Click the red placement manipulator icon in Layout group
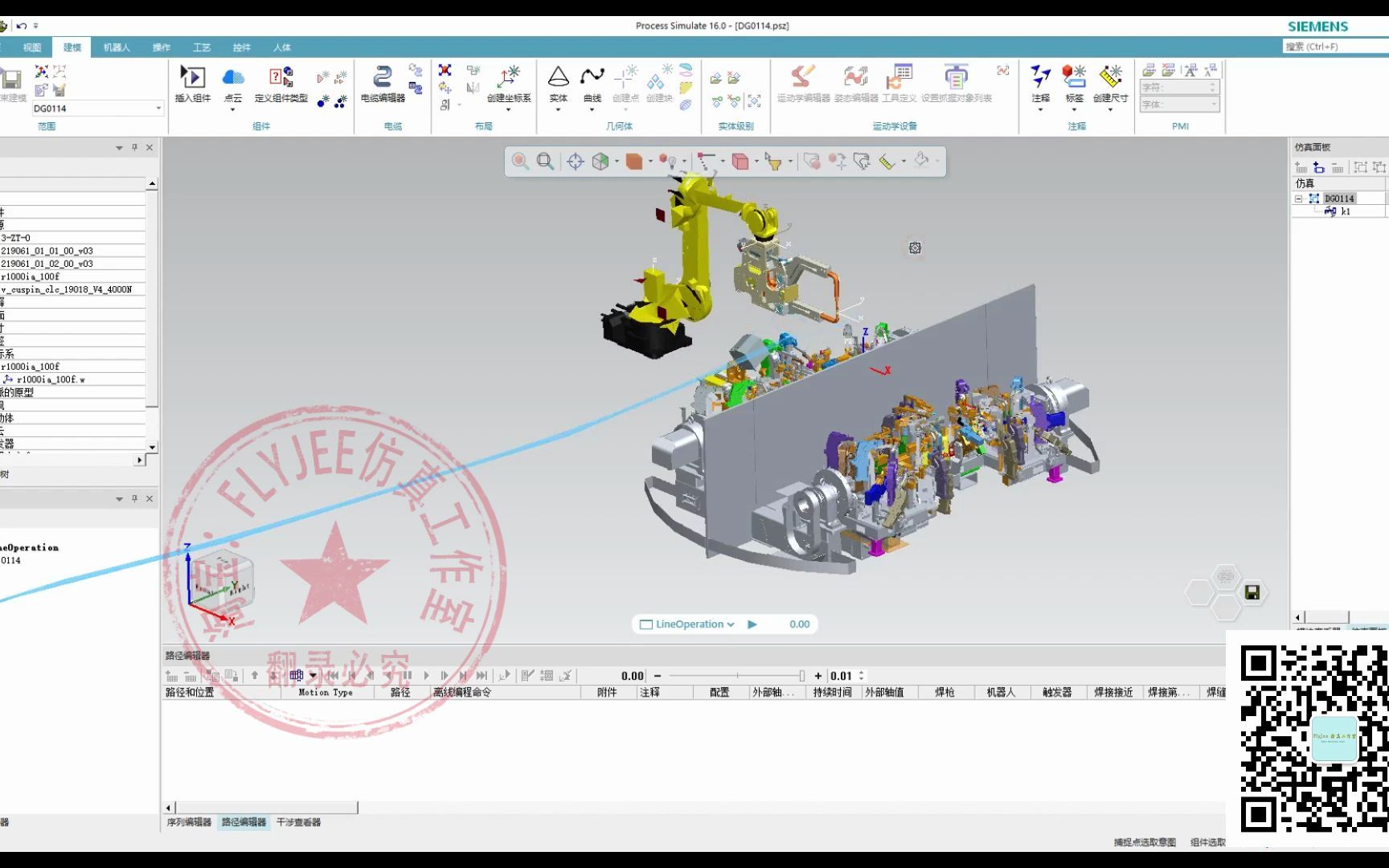Viewport: 1389px width, 868px height. coord(445,71)
